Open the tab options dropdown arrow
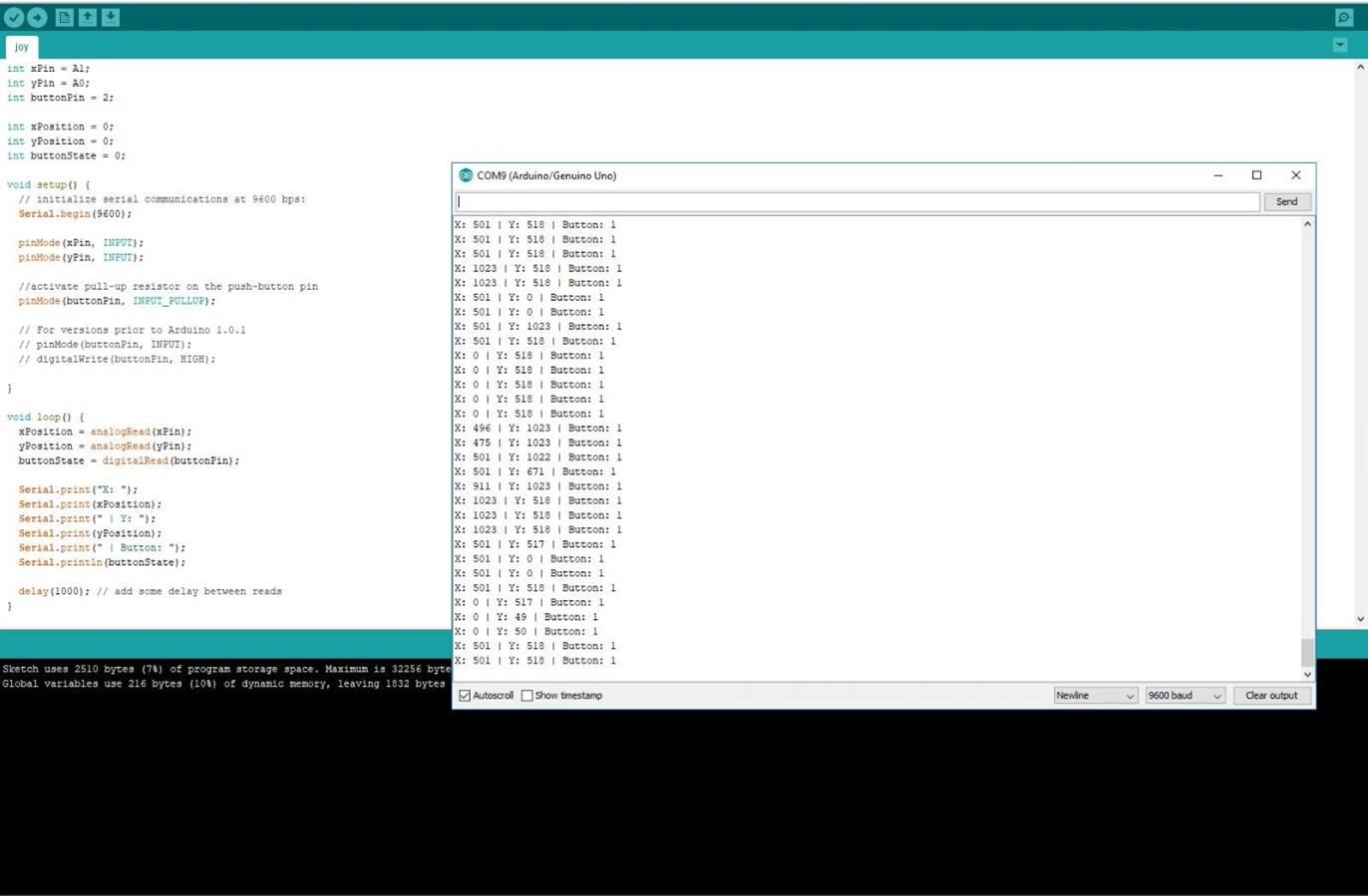The width and height of the screenshot is (1368, 896). tap(1340, 45)
